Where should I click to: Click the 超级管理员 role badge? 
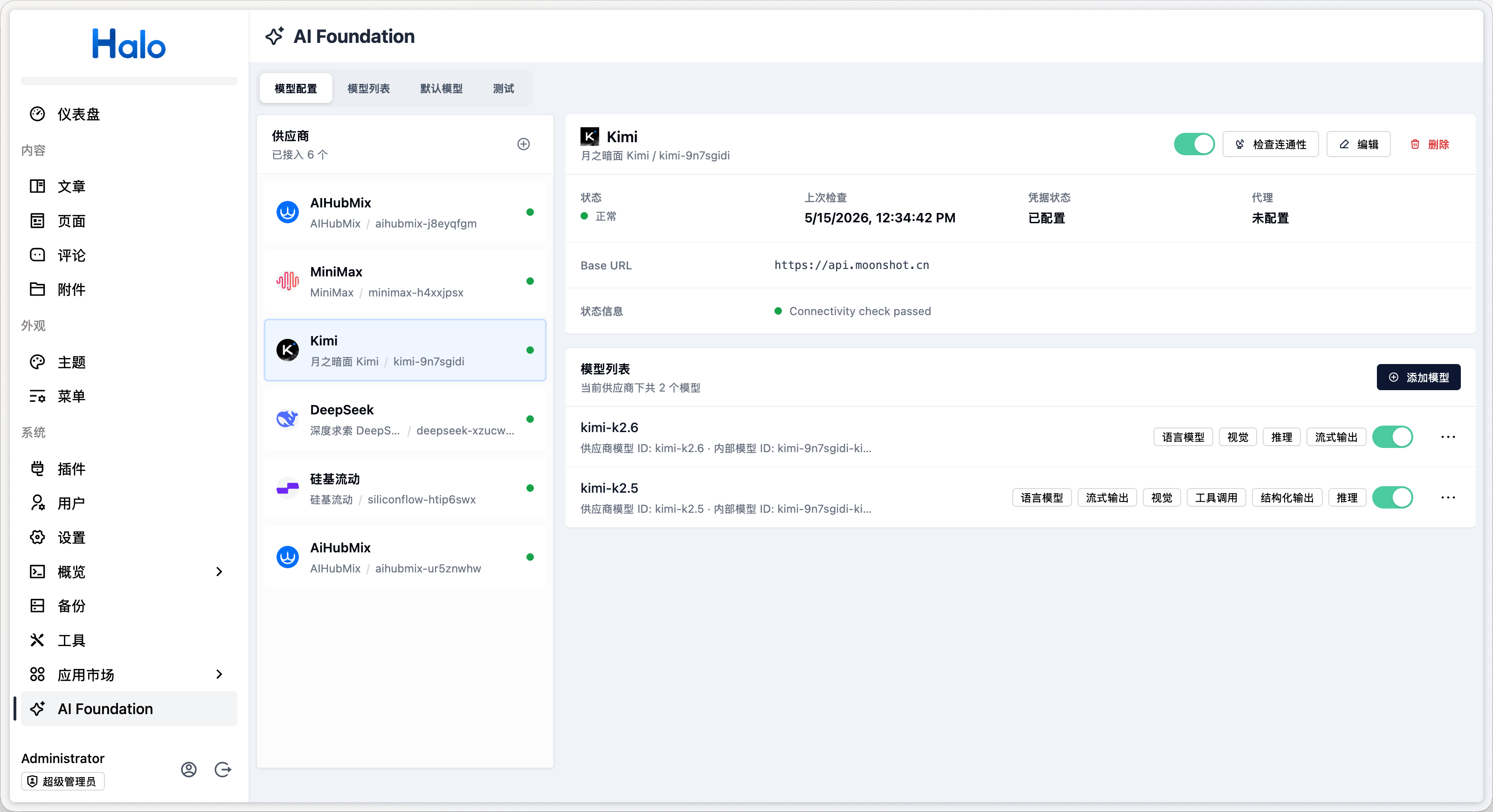[62, 781]
